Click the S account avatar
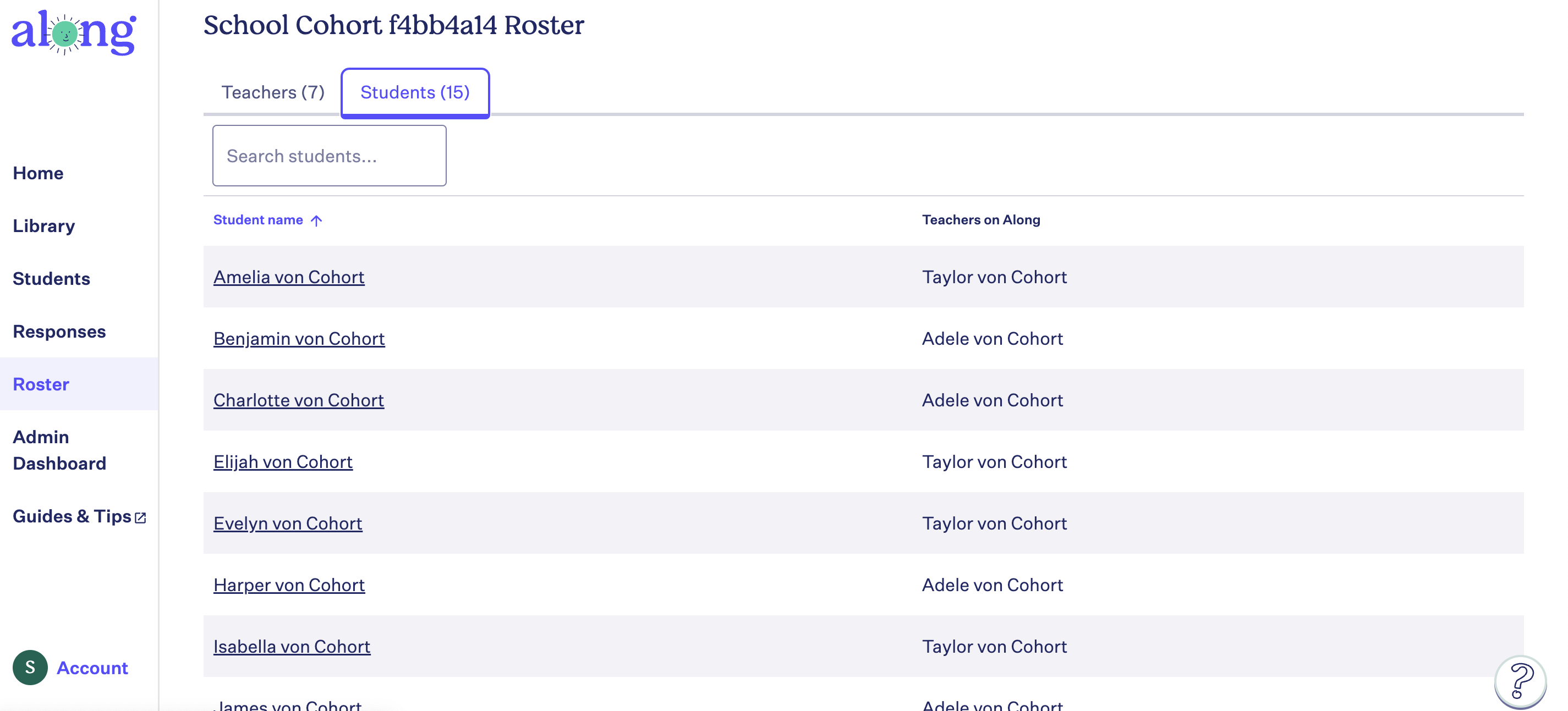Viewport: 1568px width, 711px height. point(30,667)
